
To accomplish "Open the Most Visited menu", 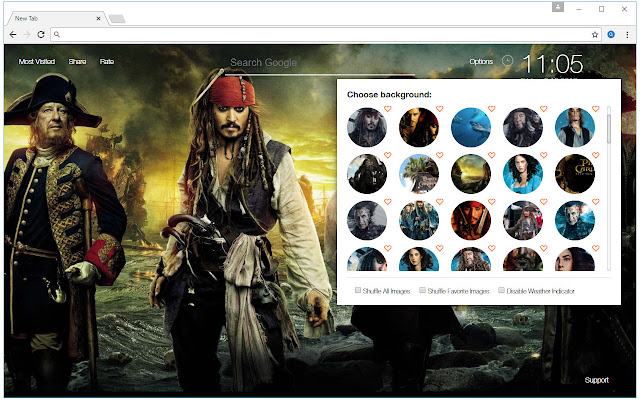I will (37, 62).
